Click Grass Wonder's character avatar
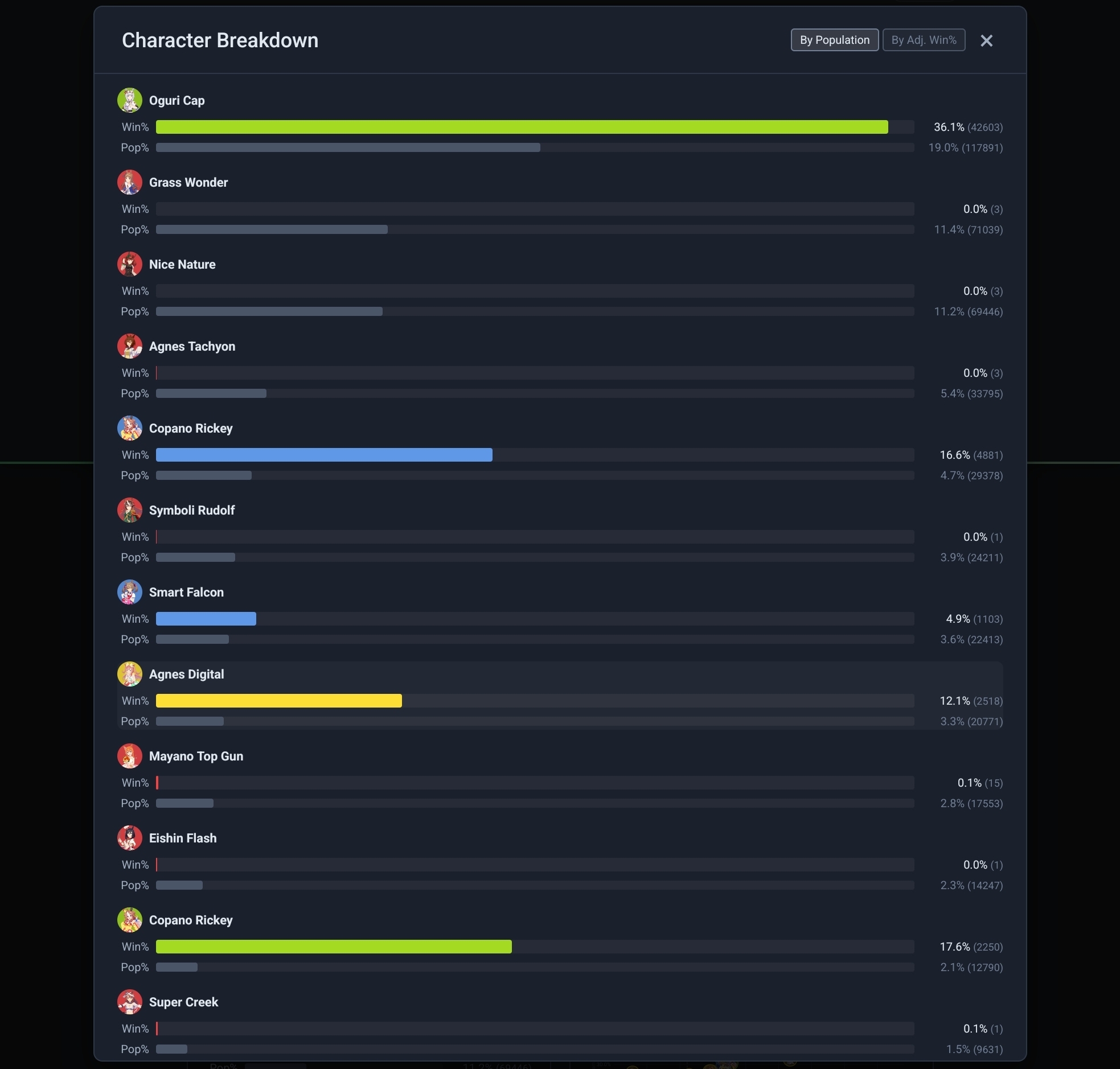1120x1069 pixels. click(129, 182)
